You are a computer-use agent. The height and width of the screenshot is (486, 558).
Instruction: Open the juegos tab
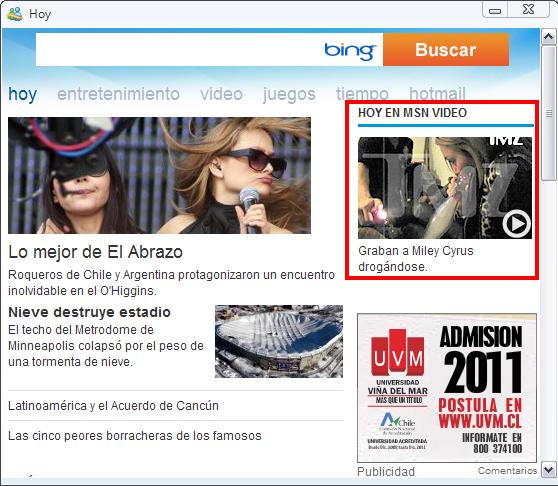tap(289, 95)
